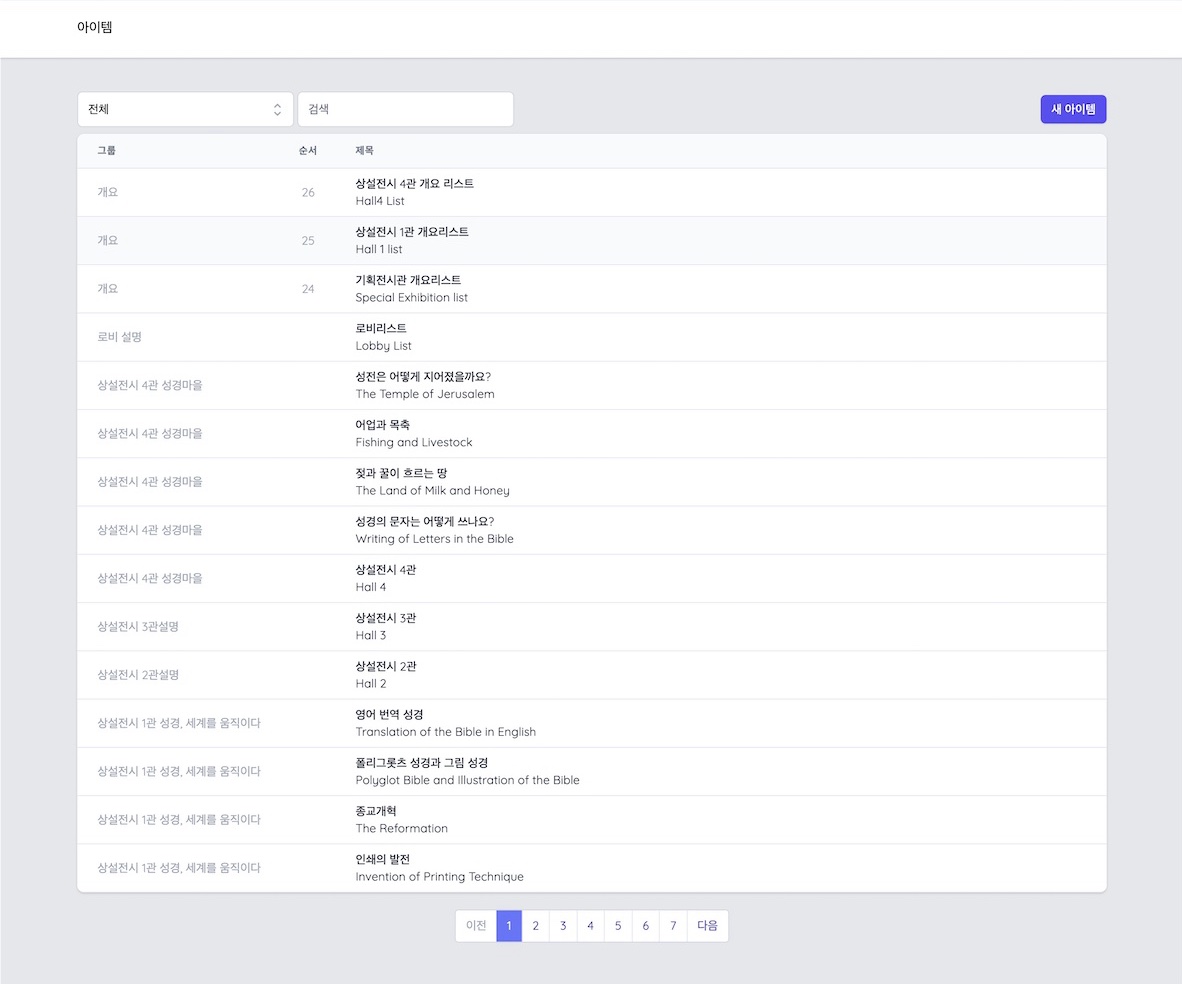Go to page 7 in pagination
1182x984 pixels.
click(673, 926)
